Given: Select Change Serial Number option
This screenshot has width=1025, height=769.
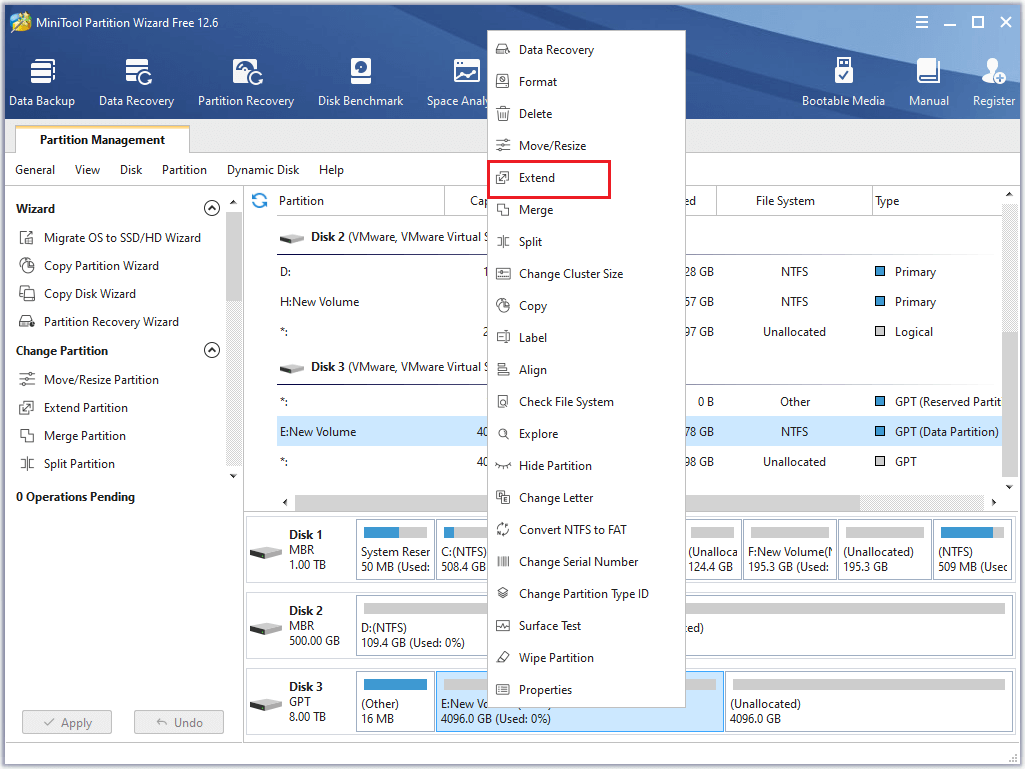Looking at the screenshot, I should pyautogui.click(x=586, y=562).
